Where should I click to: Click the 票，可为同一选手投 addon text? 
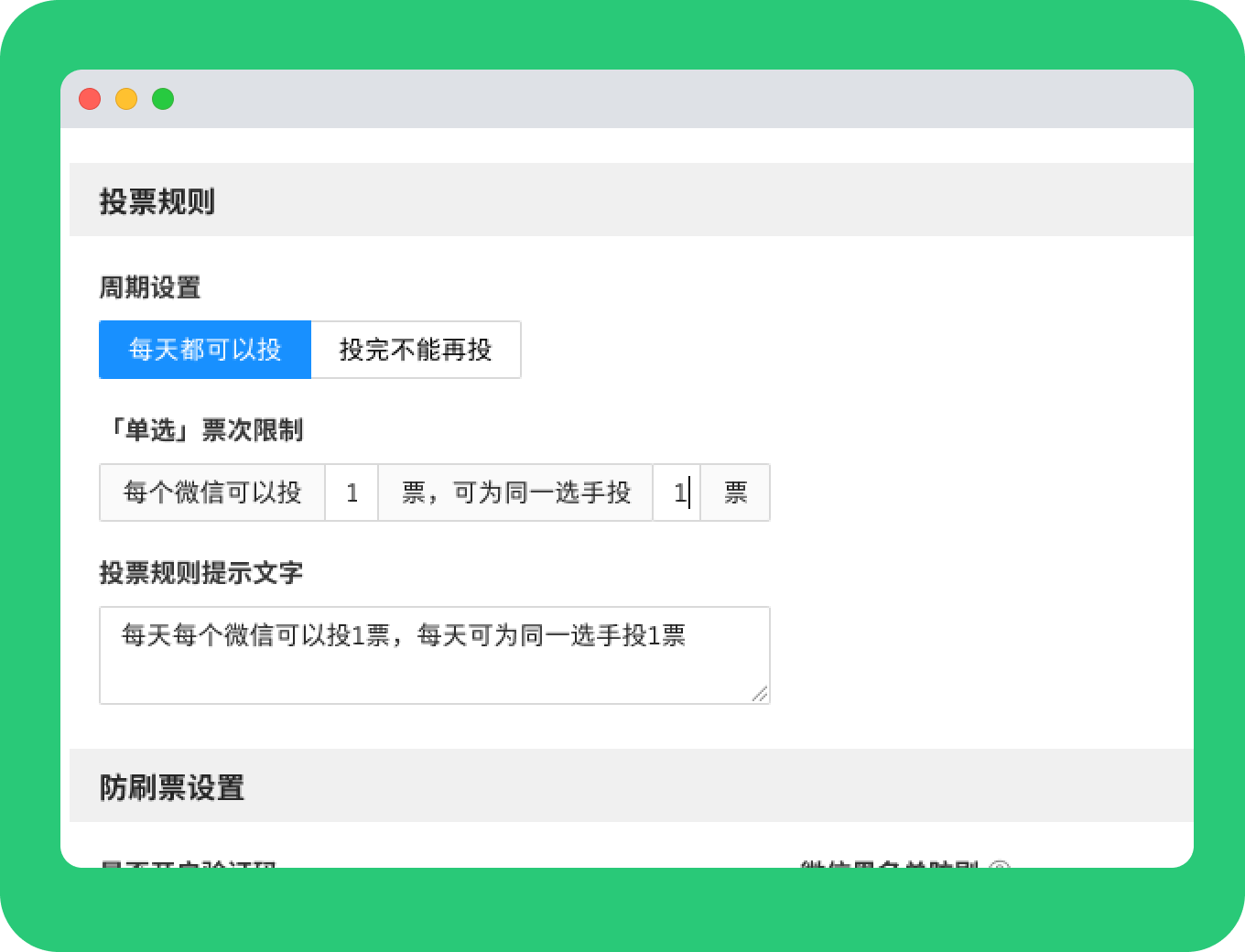coord(516,493)
